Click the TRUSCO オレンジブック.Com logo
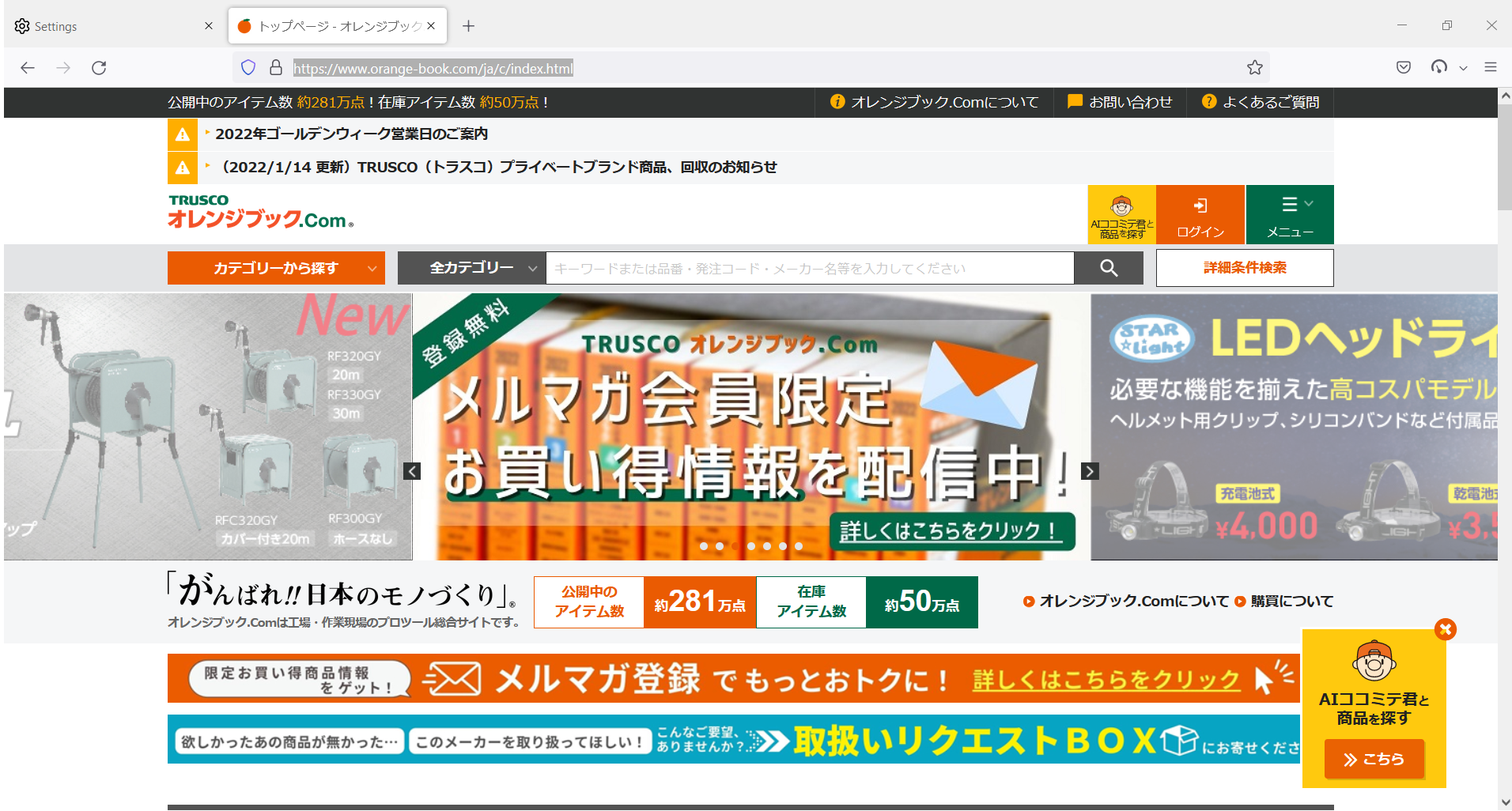Image resolution: width=1512 pixels, height=811 pixels. pos(261,212)
